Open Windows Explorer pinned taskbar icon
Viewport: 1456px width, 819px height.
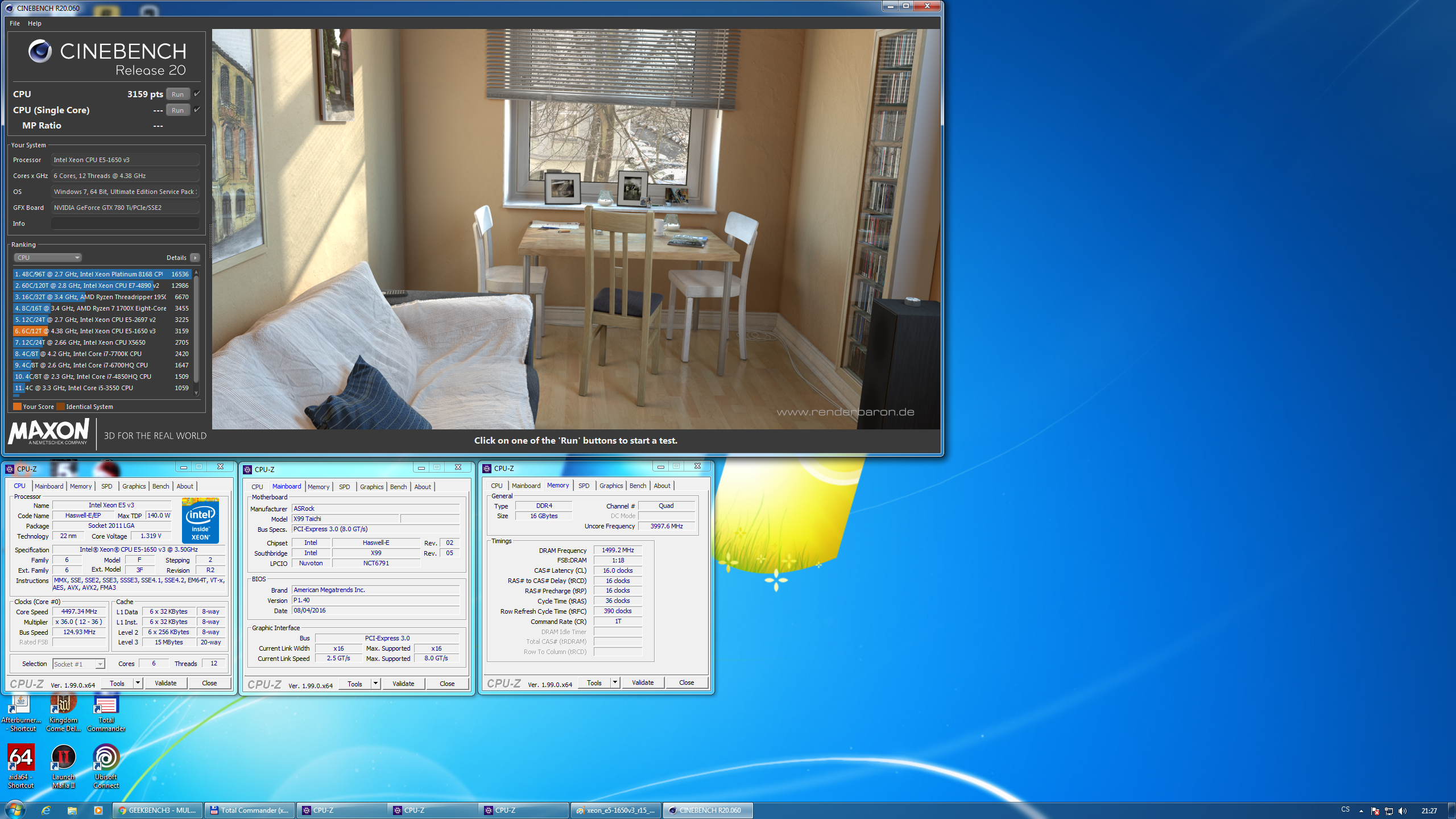(72, 810)
